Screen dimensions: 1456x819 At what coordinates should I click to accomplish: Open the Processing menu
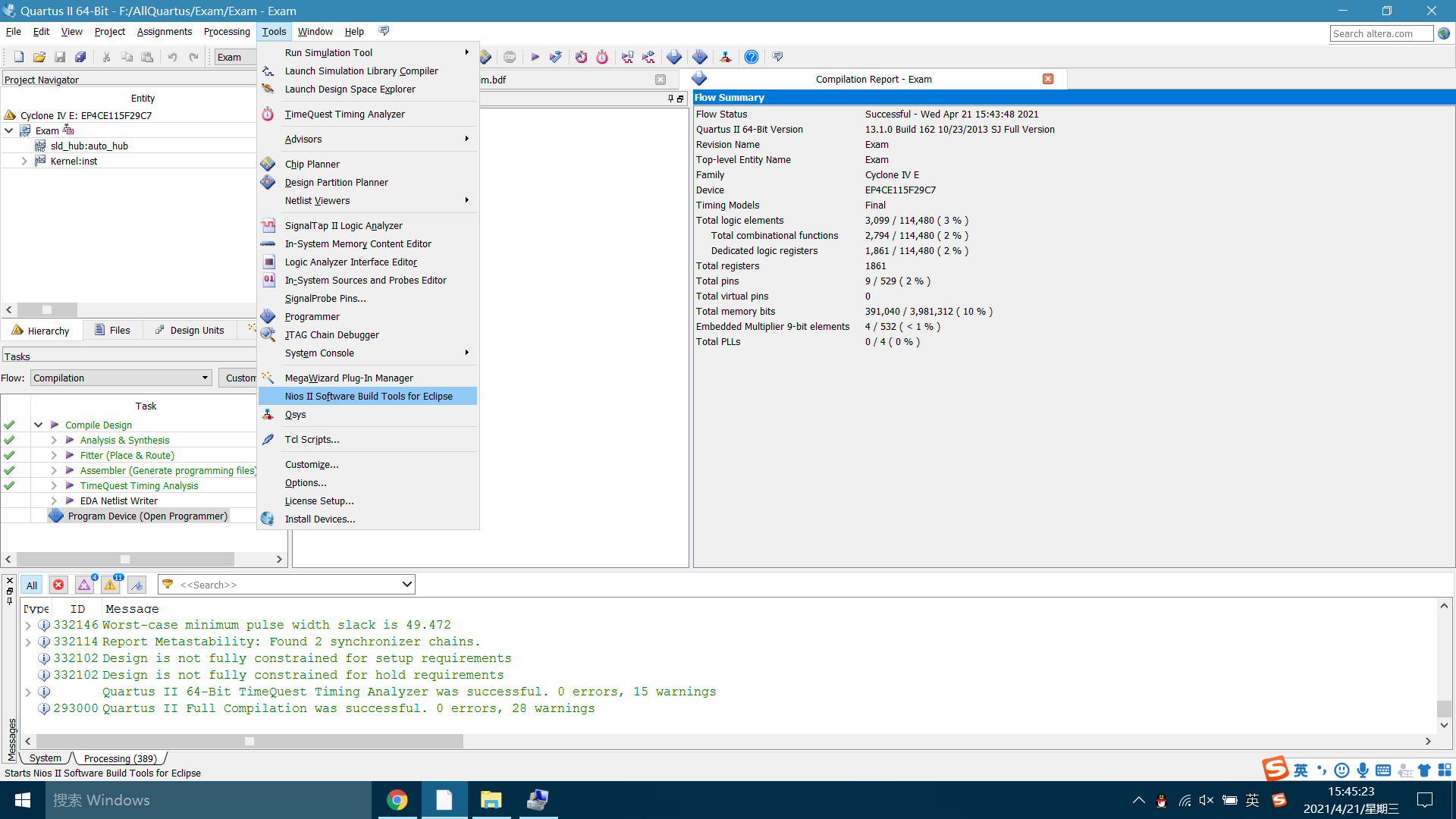(x=227, y=31)
